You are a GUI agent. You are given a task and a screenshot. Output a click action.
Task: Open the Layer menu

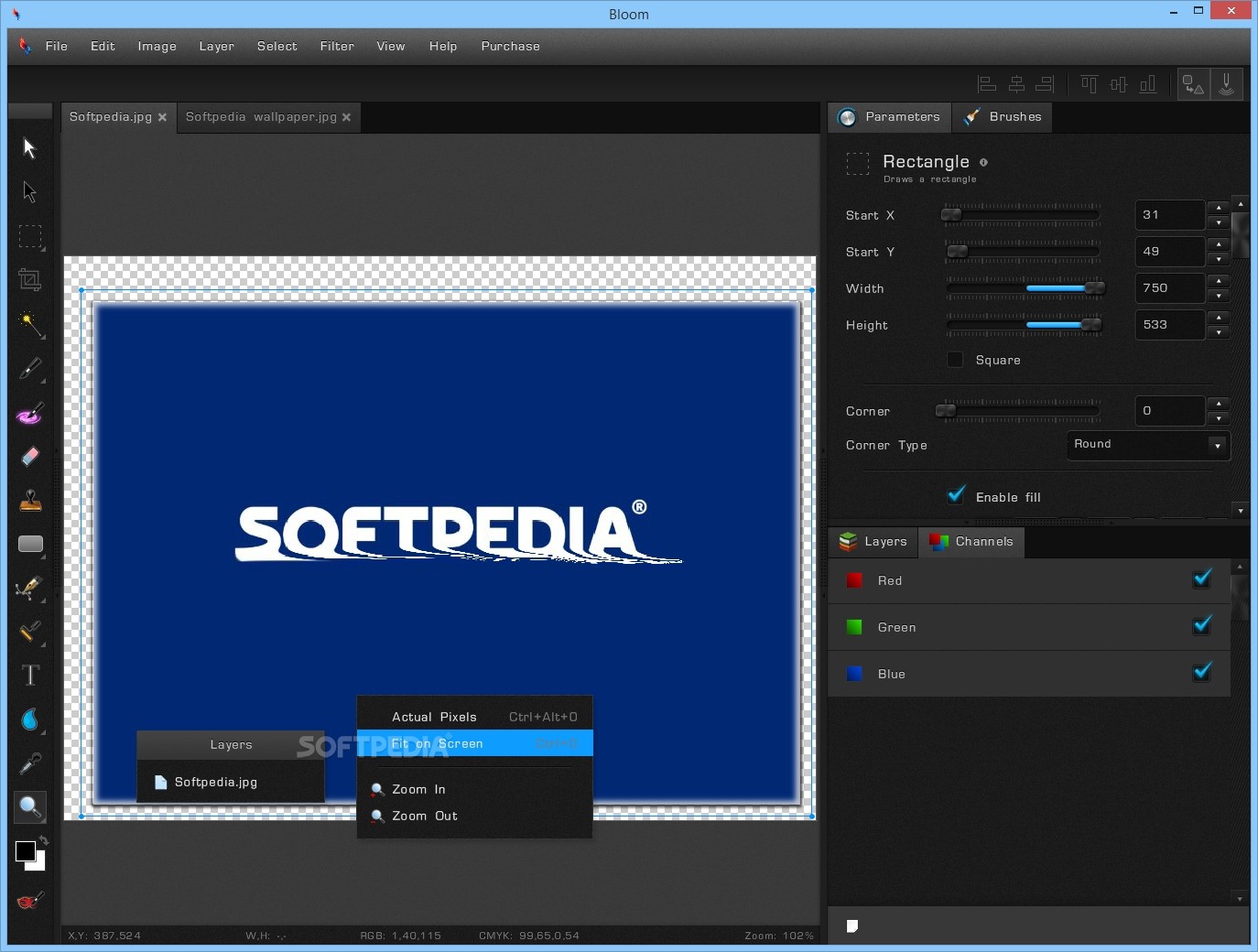coord(217,46)
